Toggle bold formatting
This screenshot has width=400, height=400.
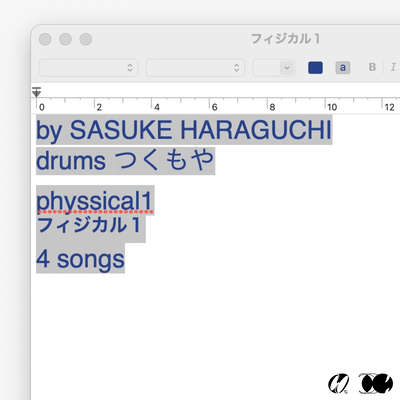click(372, 67)
